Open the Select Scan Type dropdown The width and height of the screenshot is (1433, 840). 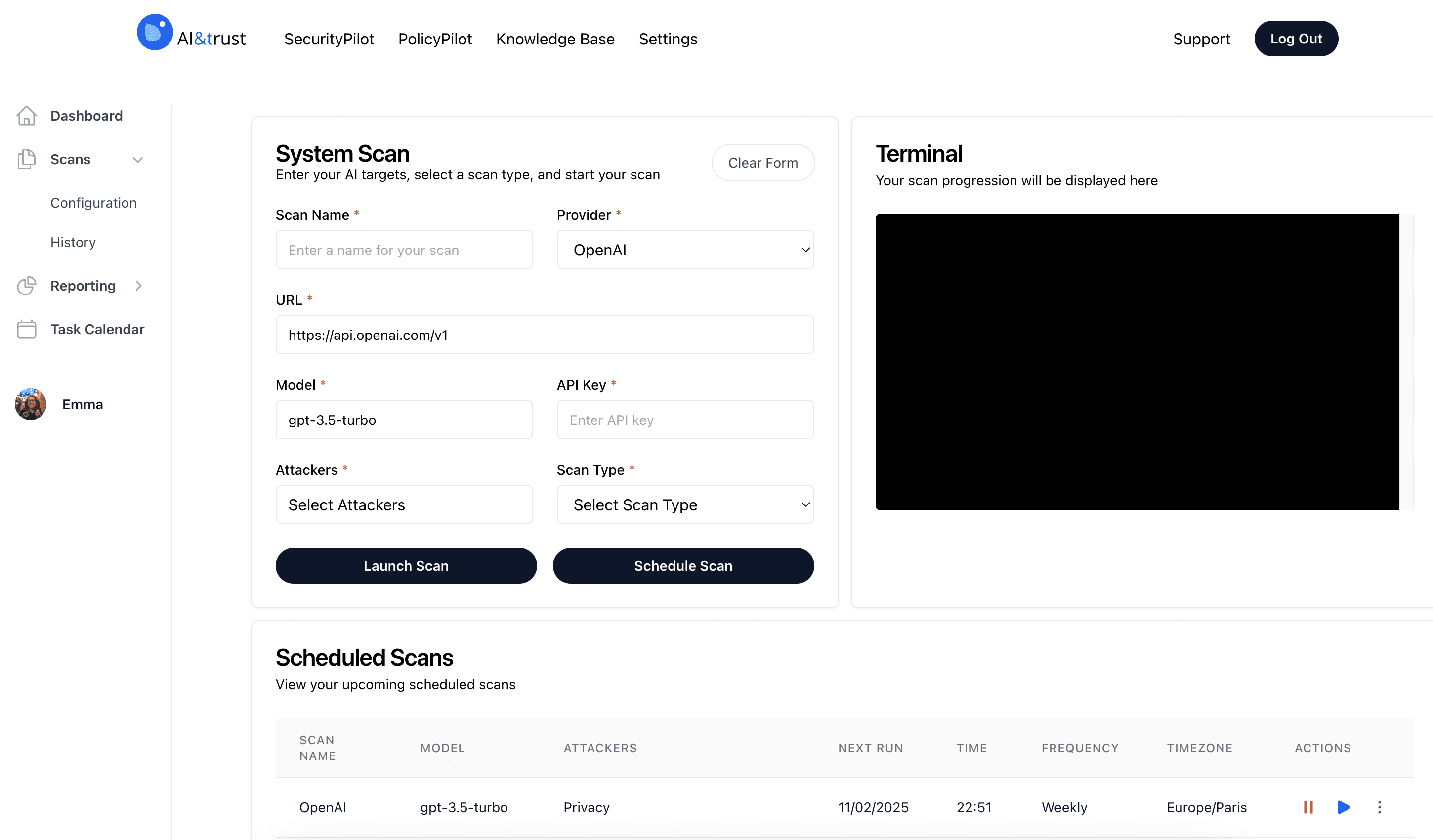point(685,504)
